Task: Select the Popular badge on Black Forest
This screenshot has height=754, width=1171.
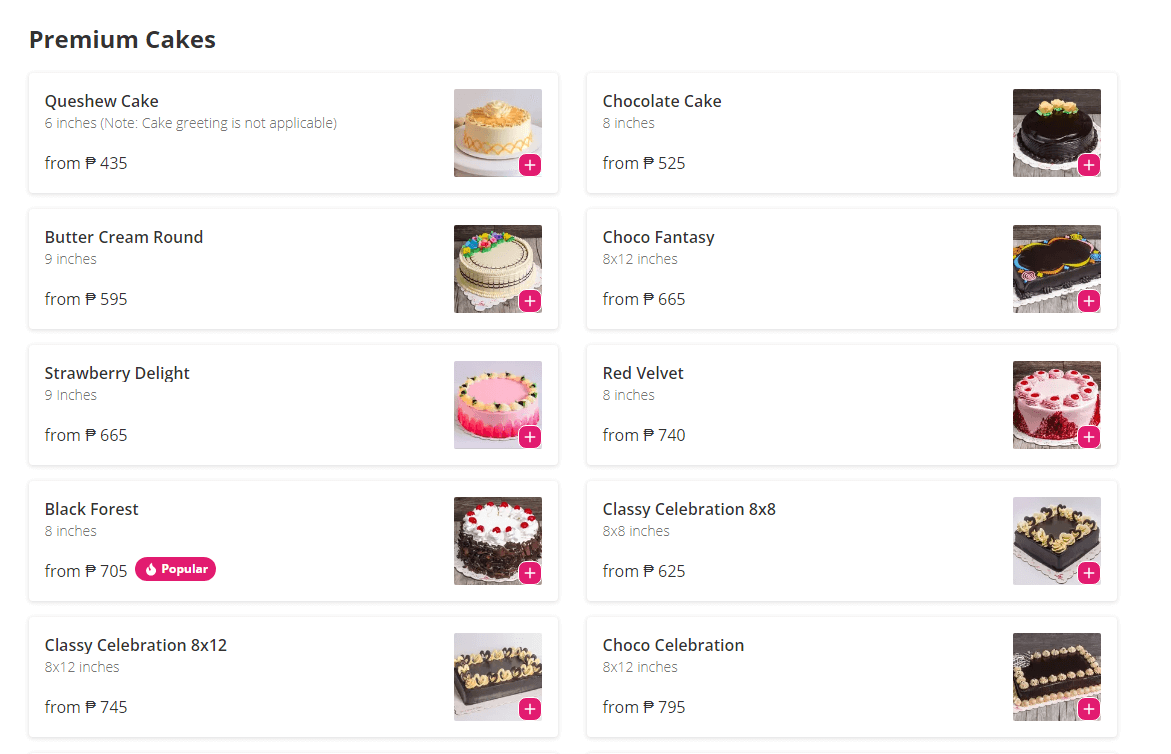Action: coord(175,569)
